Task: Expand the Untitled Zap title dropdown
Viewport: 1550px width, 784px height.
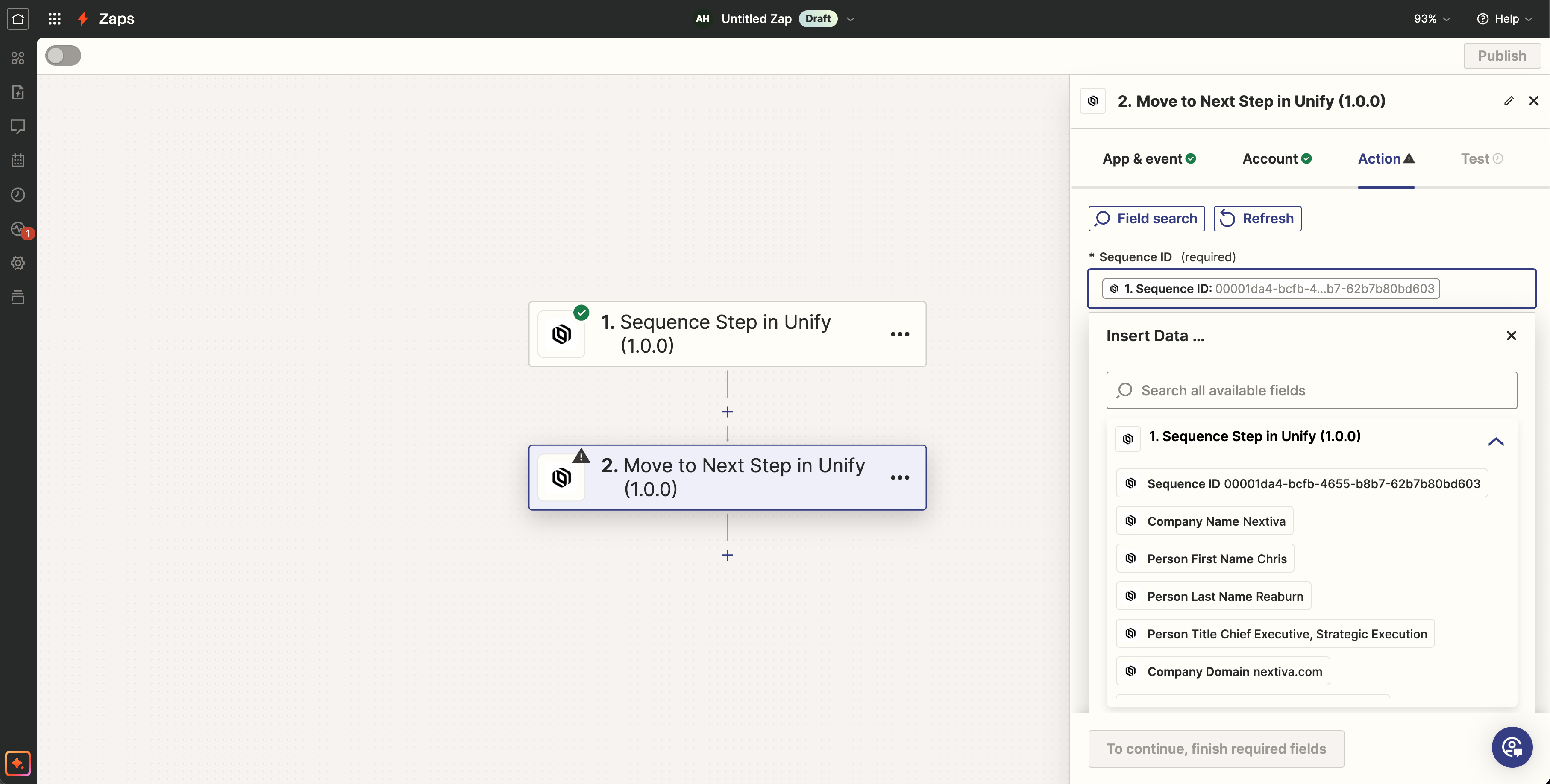Action: click(x=851, y=19)
